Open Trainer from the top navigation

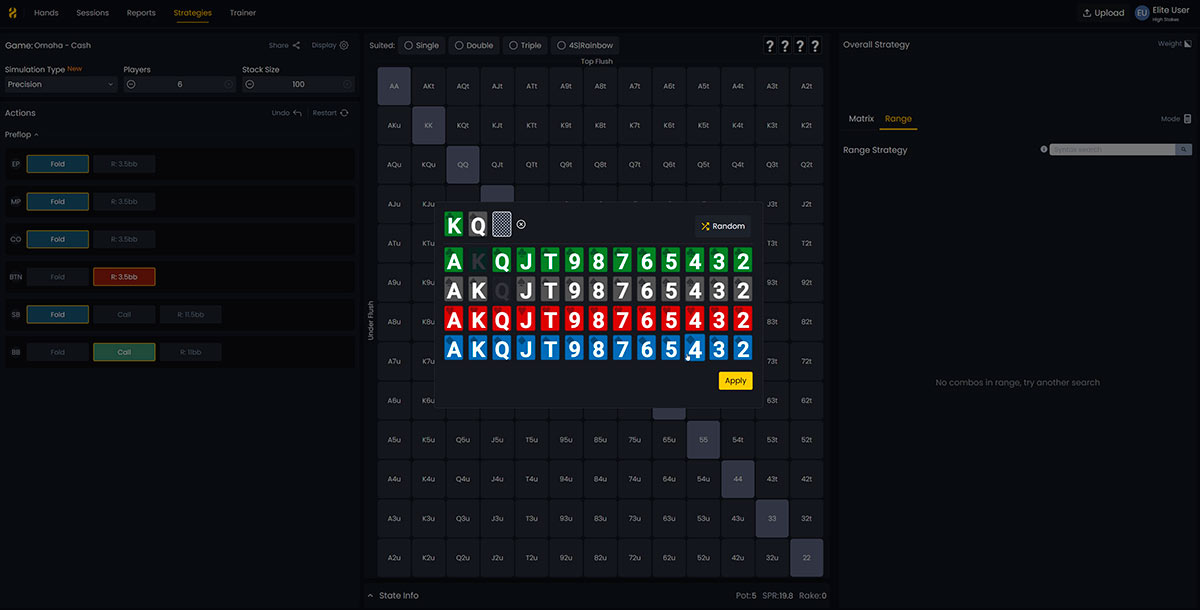[242, 13]
